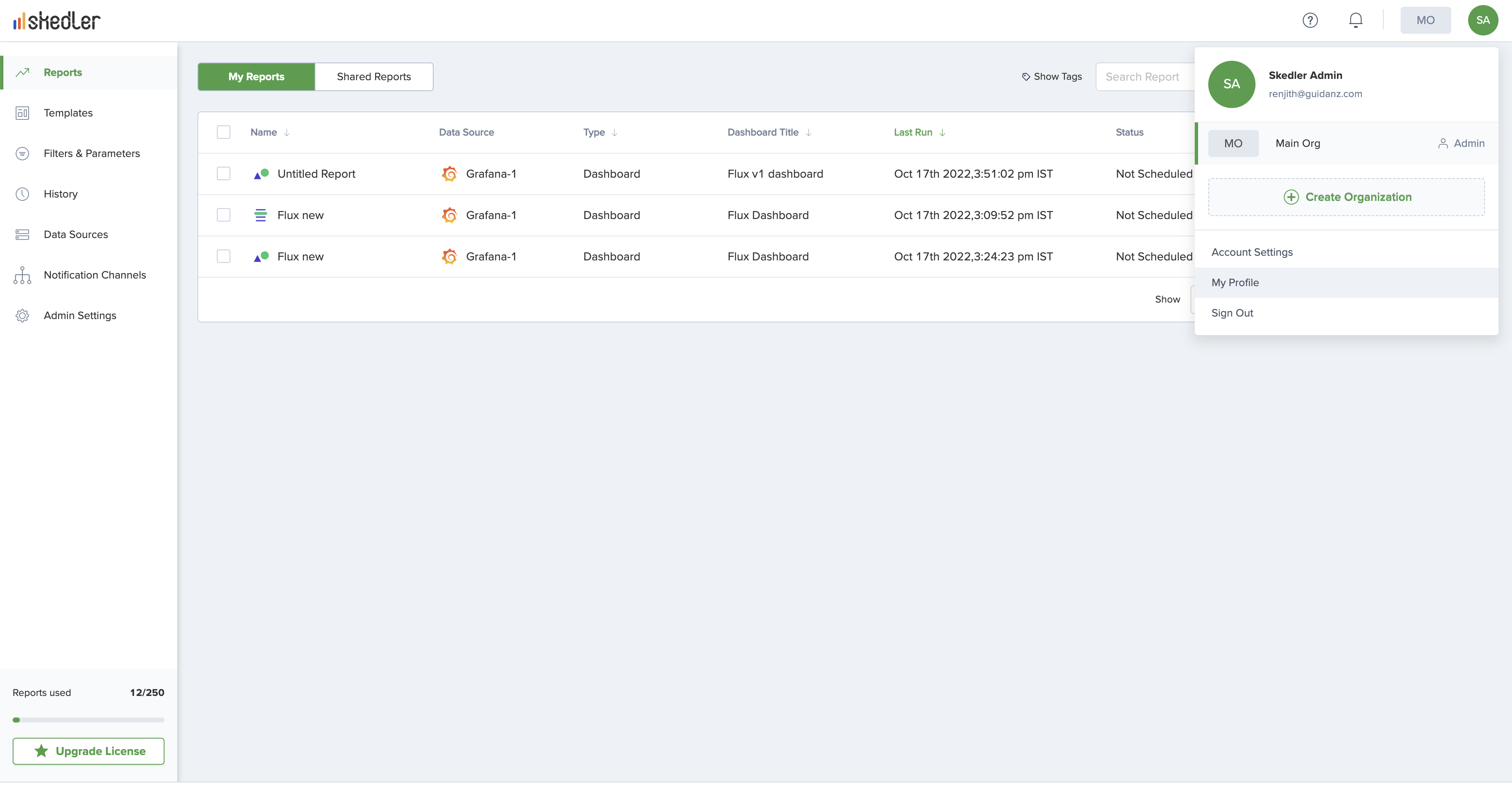Image resolution: width=1512 pixels, height=785 pixels.
Task: Click the Filters & Parameters icon
Action: [22, 153]
